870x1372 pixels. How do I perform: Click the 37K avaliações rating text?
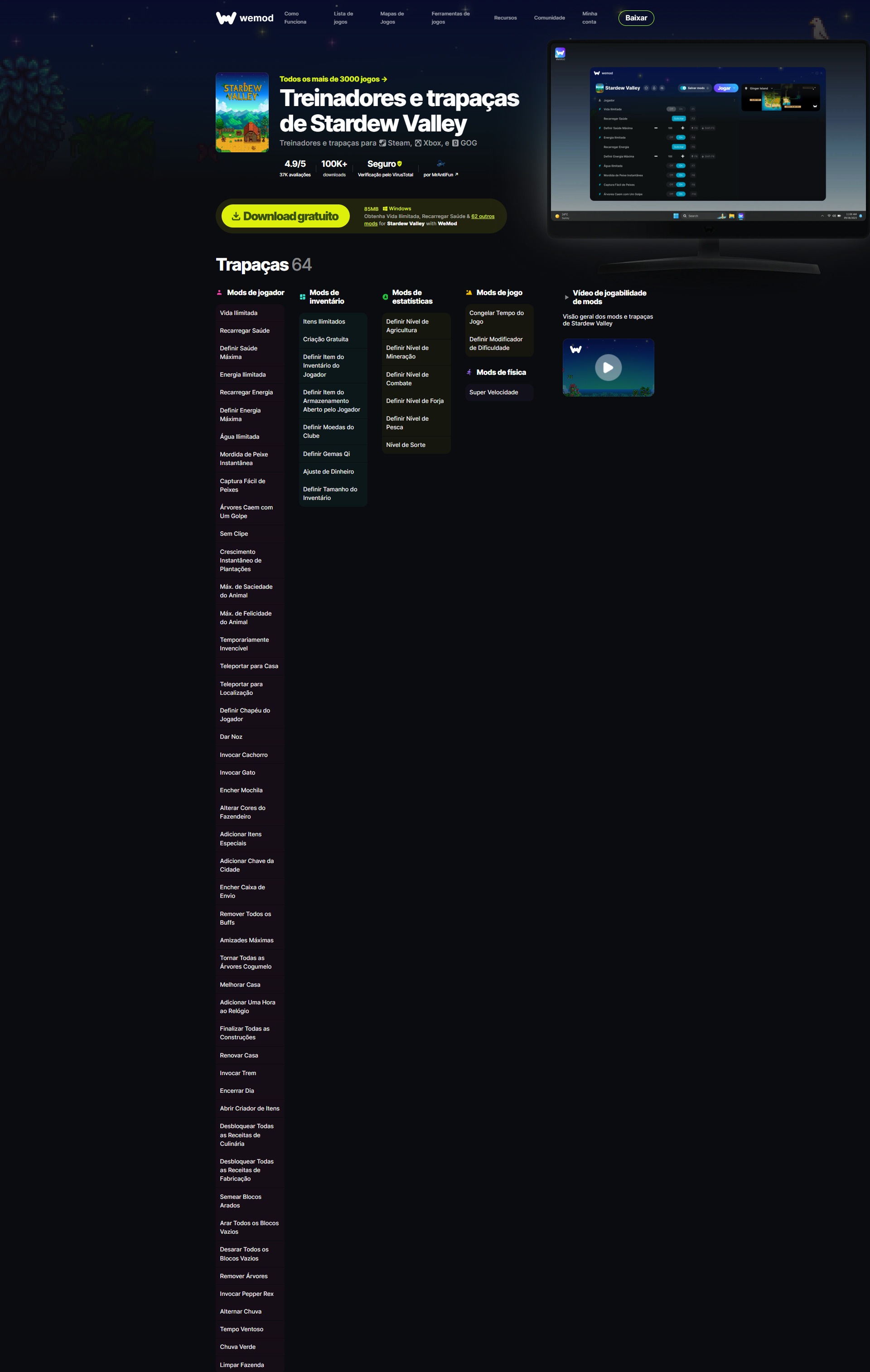[x=295, y=175]
